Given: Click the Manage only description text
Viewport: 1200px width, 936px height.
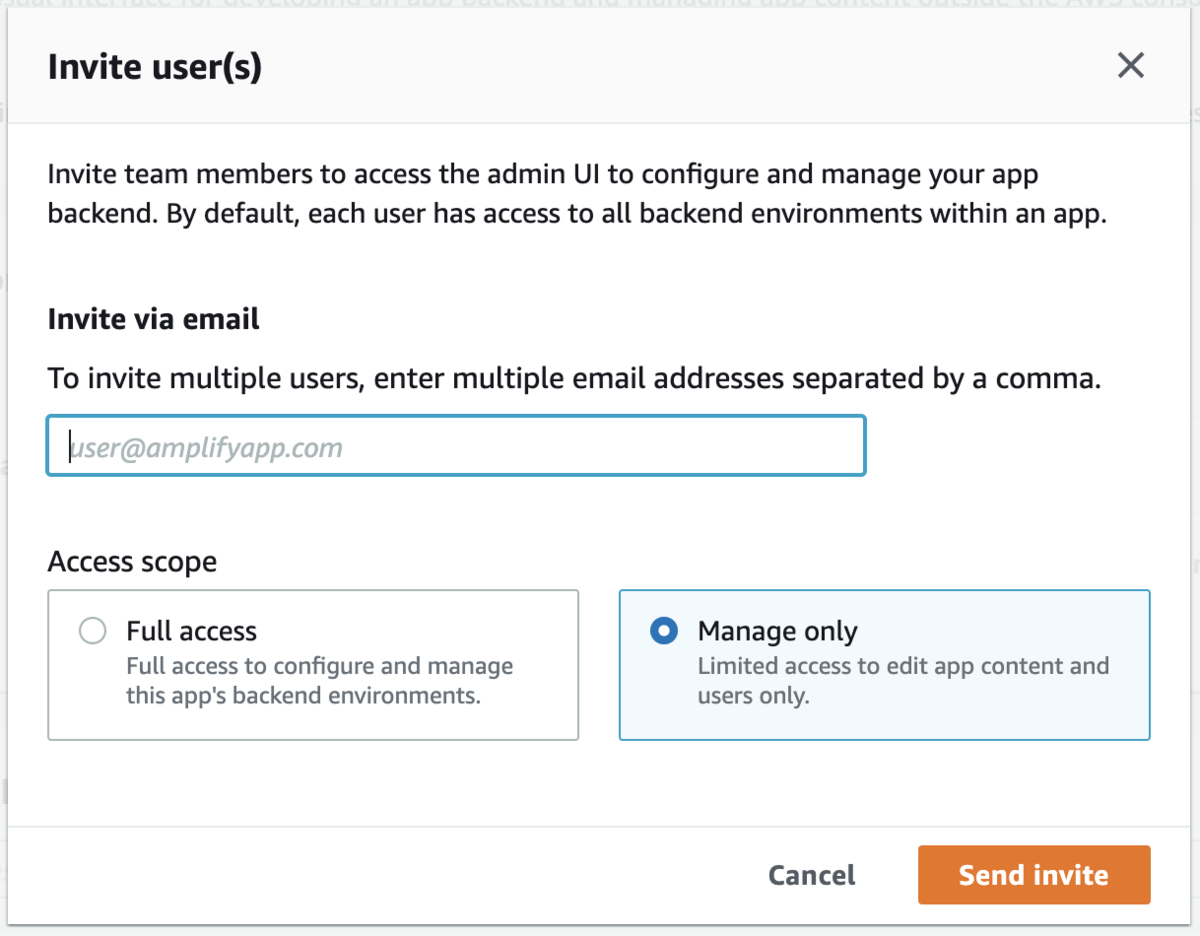Looking at the screenshot, I should [902, 680].
